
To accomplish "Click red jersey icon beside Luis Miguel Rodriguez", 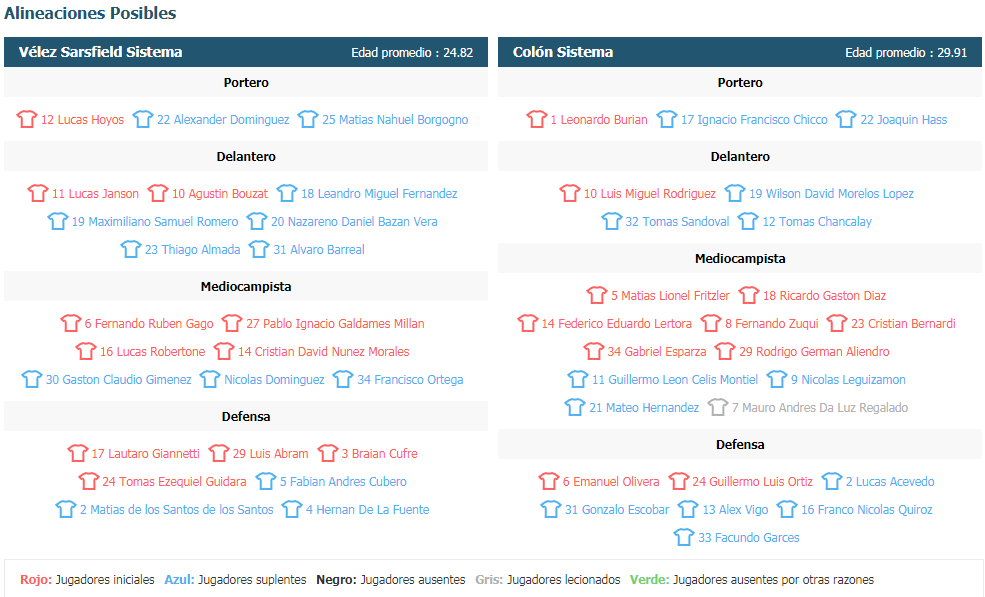I will click(x=570, y=194).
